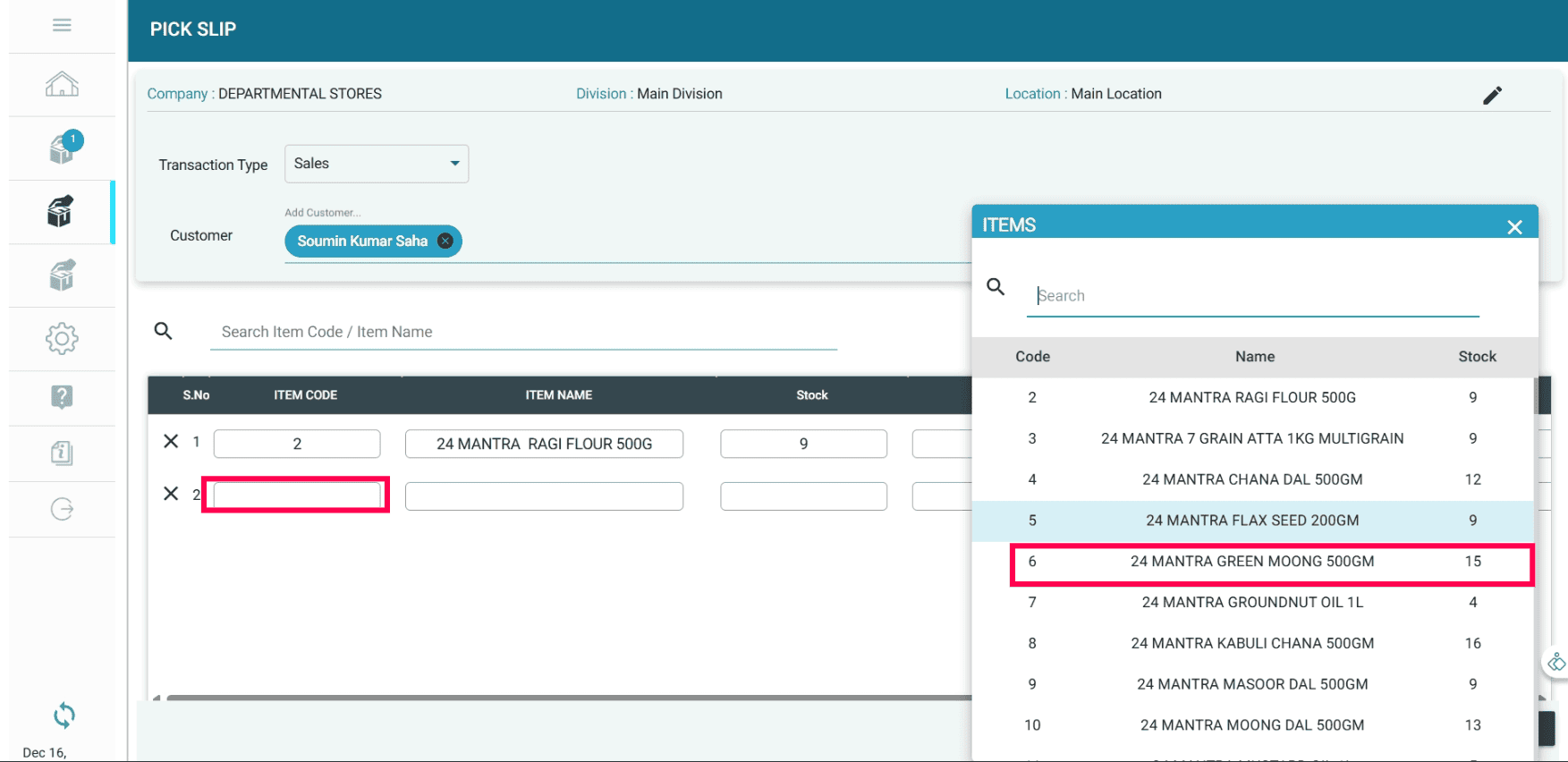Remove Soumin Kumar Saha customer chip
1568x762 pixels.
pos(445,241)
